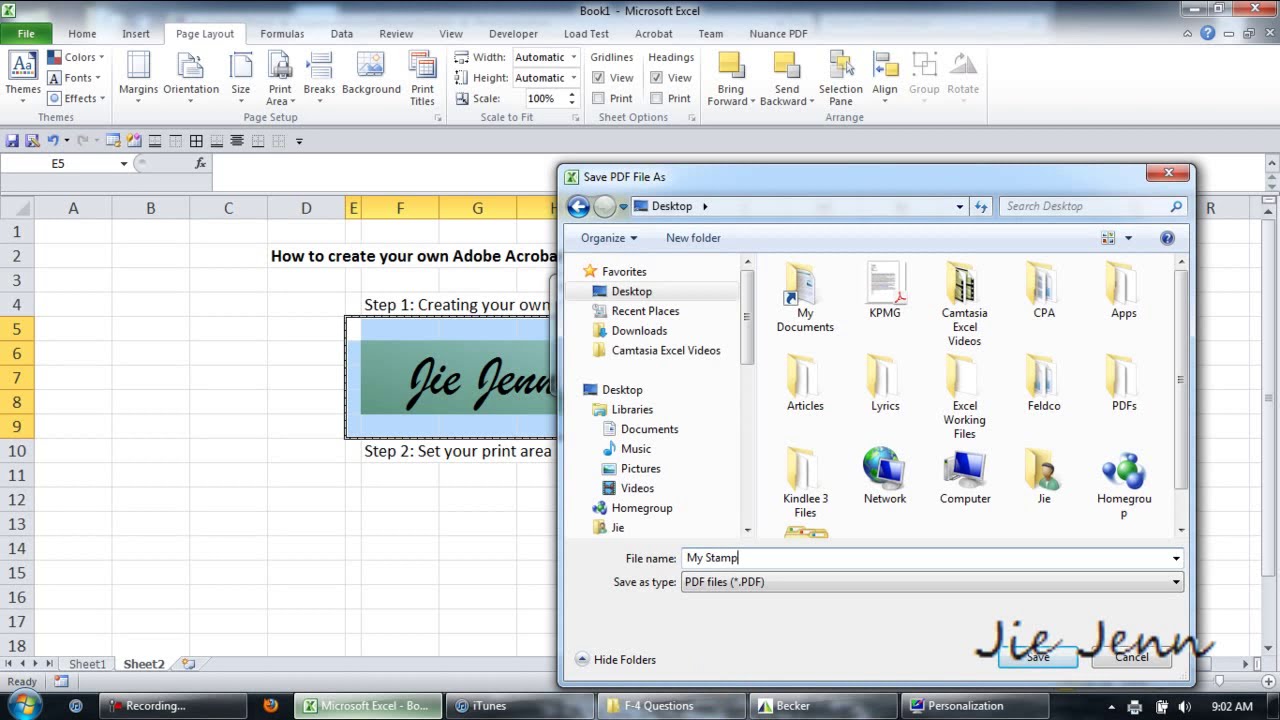Switch to the Insert tab
The image size is (1280, 720).
click(136, 34)
